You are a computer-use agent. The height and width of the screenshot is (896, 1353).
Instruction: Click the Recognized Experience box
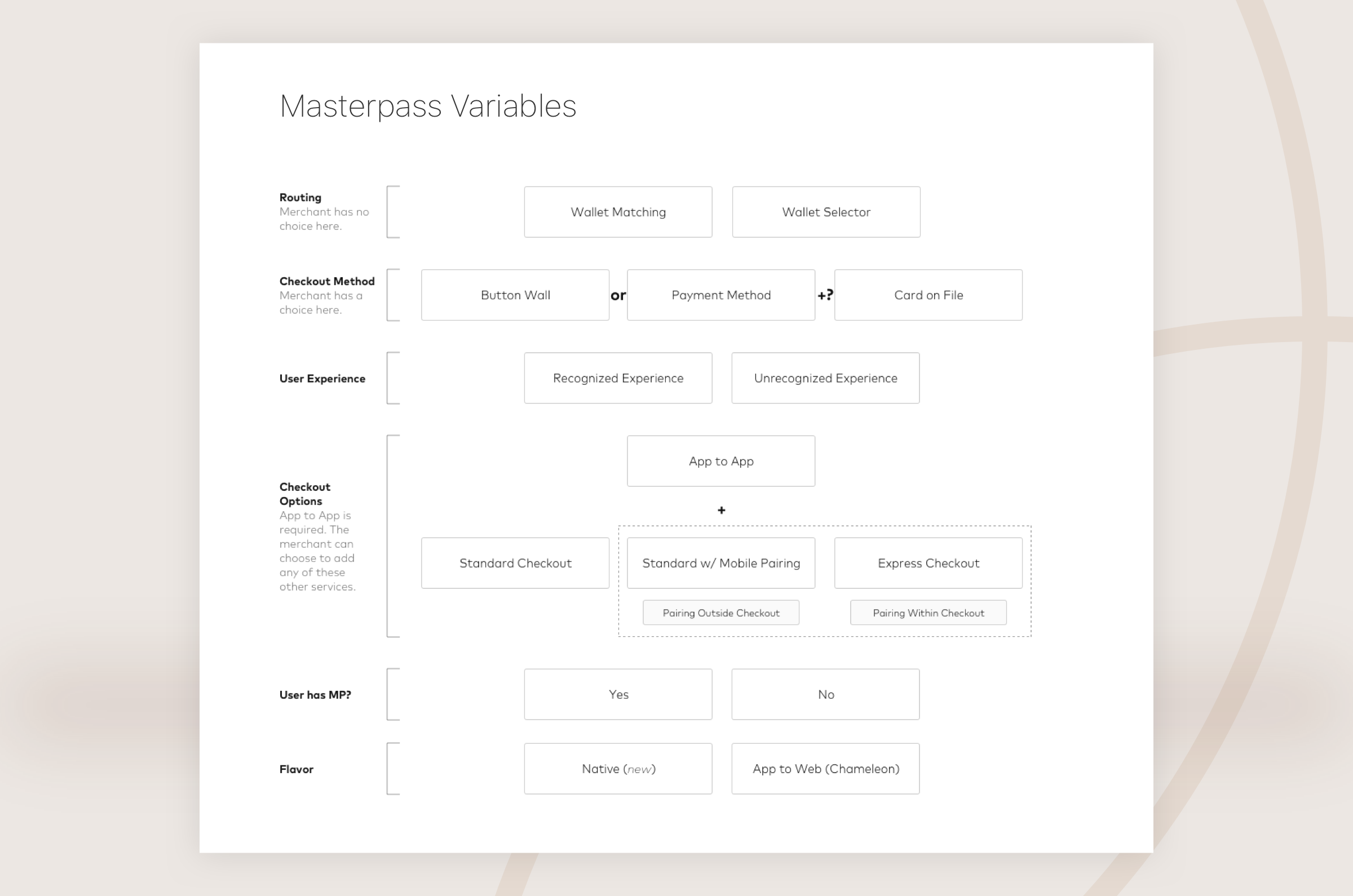click(x=618, y=378)
